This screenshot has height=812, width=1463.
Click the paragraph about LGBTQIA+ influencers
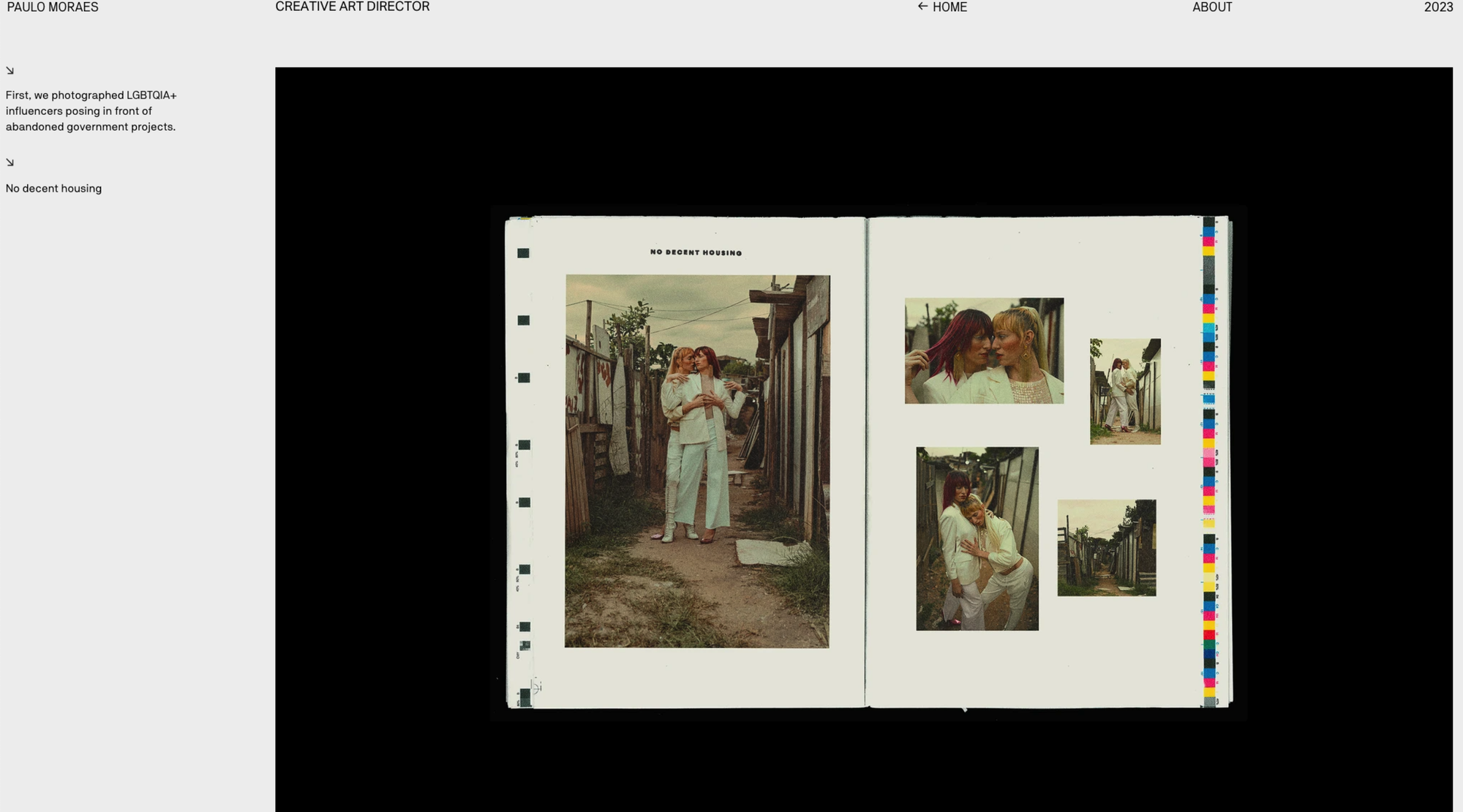tap(91, 111)
